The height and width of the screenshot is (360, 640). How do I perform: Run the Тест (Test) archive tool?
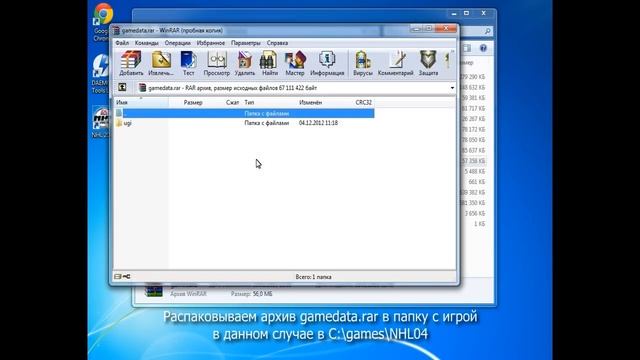(x=188, y=63)
